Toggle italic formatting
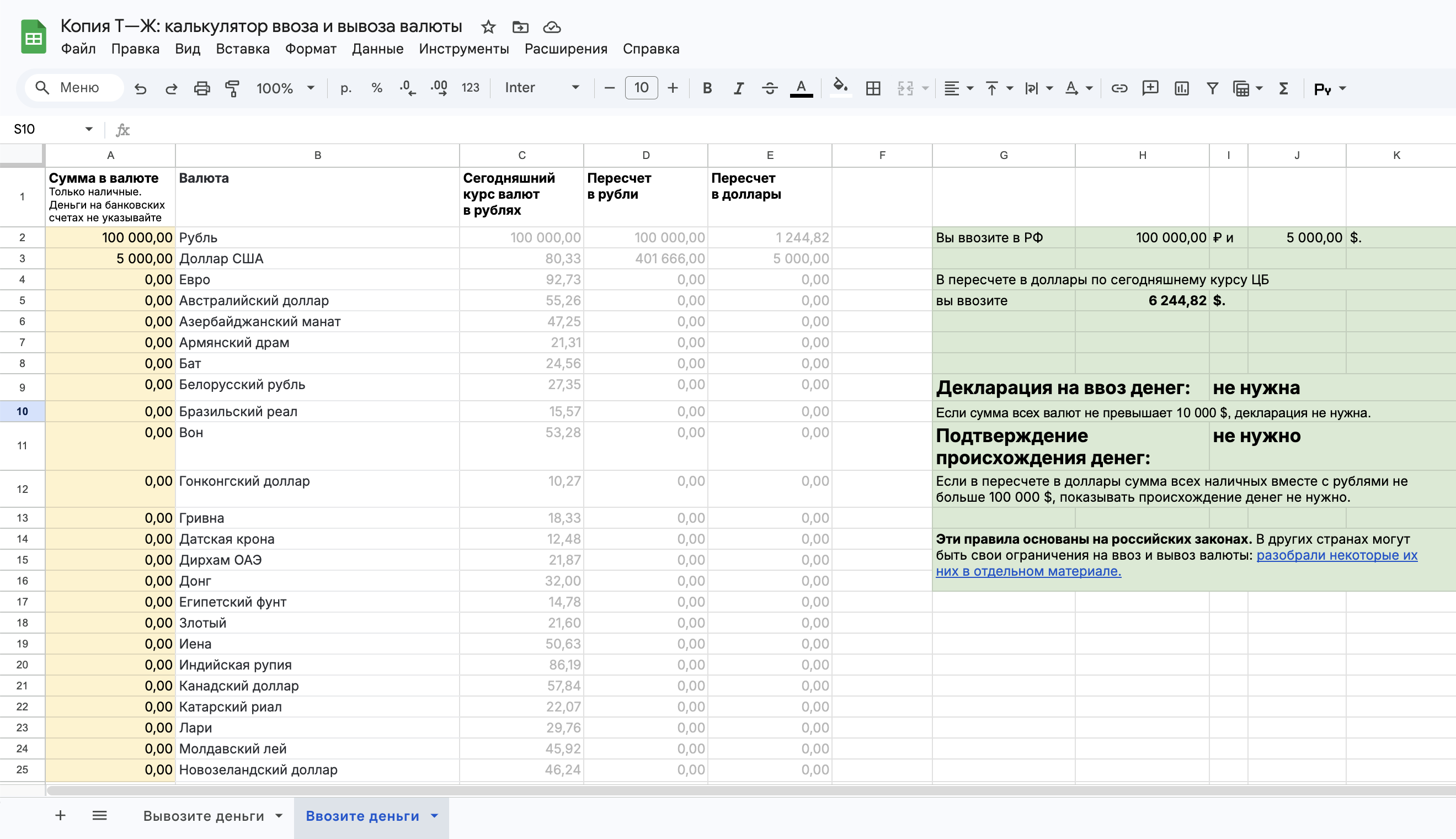Screen dimensions: 1456x839 pyautogui.click(x=738, y=88)
